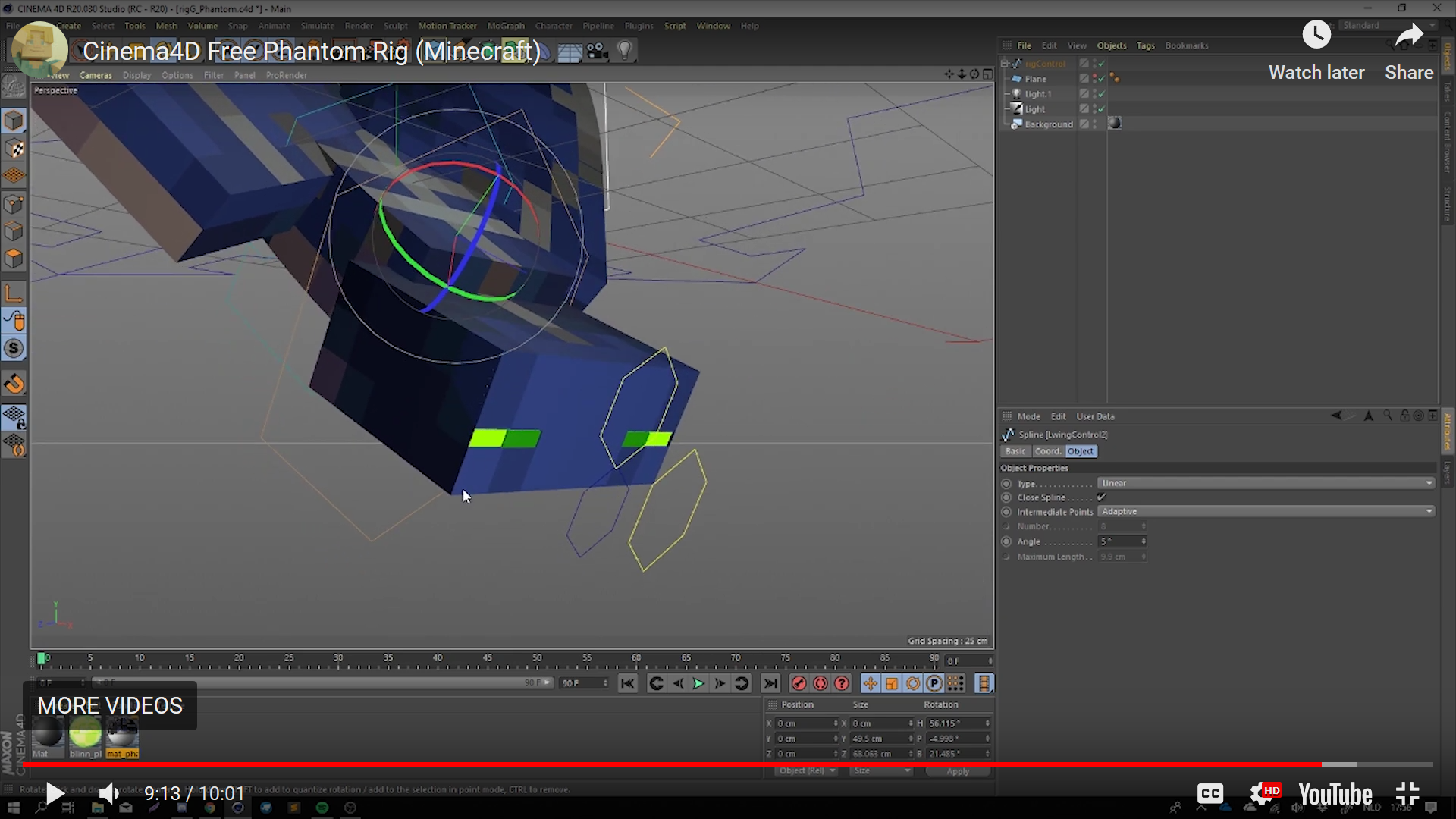Switch to the Coord. attributes tab
The image size is (1456, 819).
1048,451
